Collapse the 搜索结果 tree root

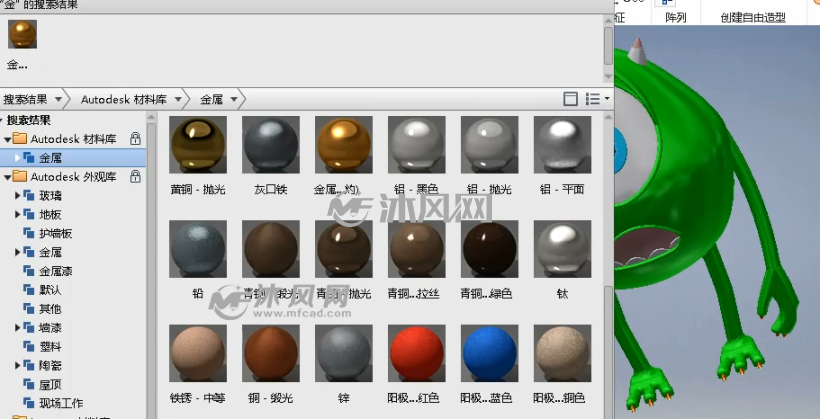tap(2, 120)
